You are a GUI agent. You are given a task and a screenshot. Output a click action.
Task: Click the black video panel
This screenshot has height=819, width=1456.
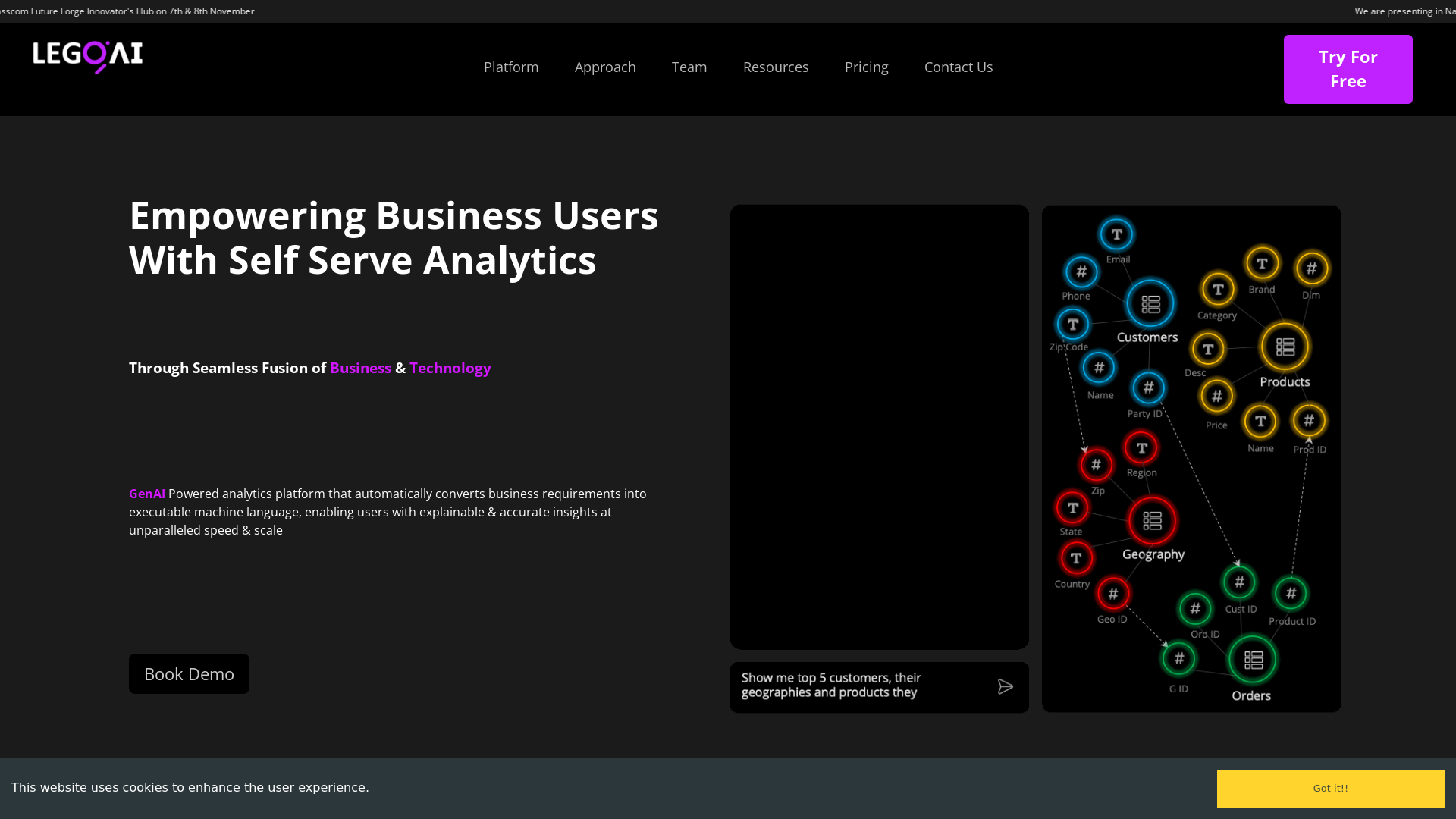pyautogui.click(x=880, y=427)
